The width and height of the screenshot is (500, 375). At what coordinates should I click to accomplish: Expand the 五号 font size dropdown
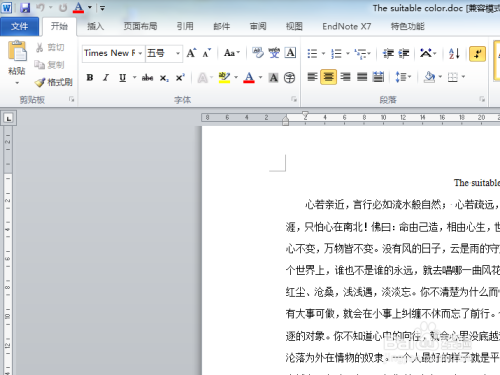pyautogui.click(x=178, y=53)
